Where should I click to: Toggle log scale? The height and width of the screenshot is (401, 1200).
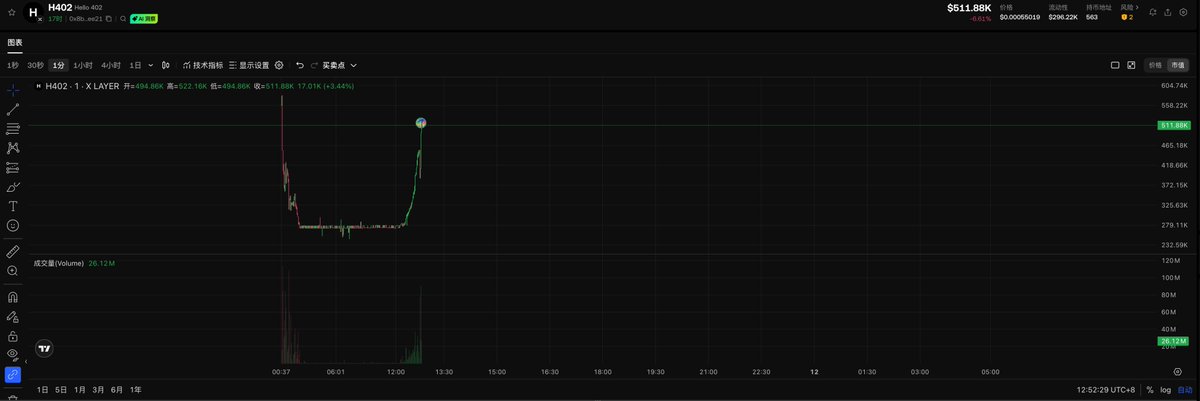pyautogui.click(x=1165, y=390)
